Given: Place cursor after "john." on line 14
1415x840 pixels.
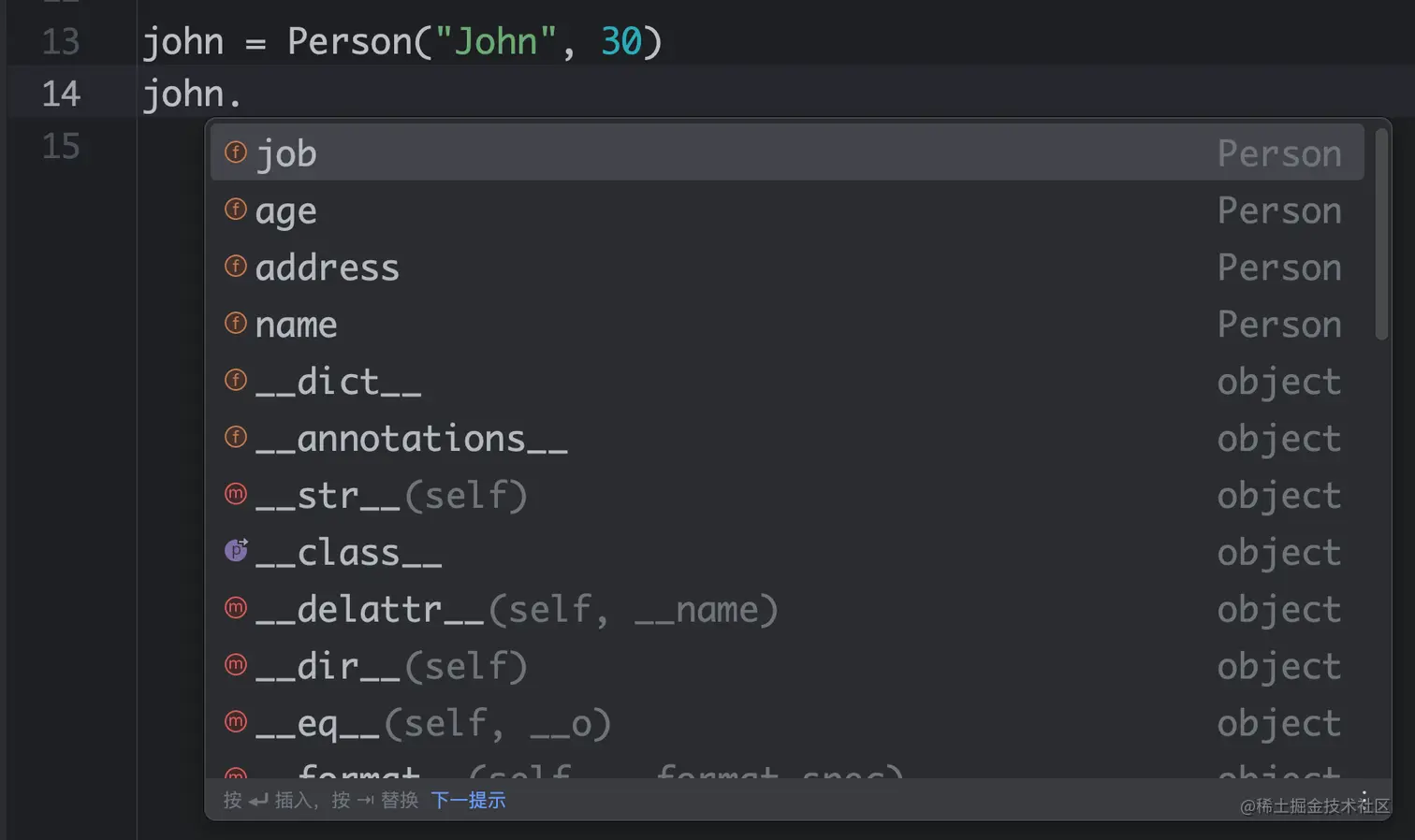Looking at the screenshot, I should pos(244,94).
